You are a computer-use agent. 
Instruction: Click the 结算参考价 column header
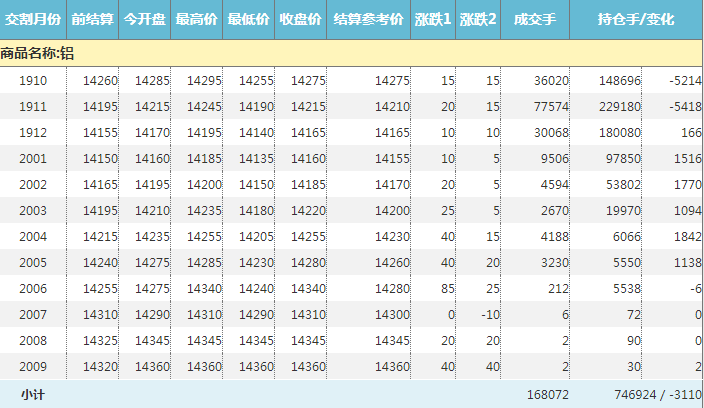pos(368,20)
